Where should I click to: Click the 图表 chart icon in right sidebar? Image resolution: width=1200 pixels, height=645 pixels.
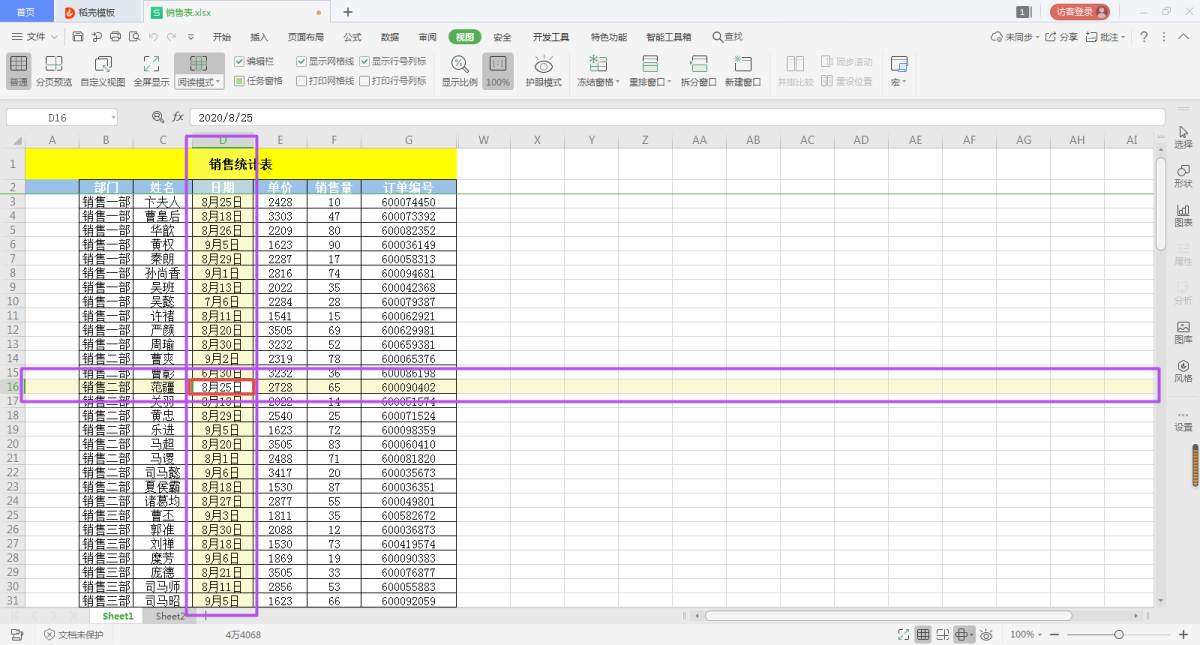click(1183, 214)
